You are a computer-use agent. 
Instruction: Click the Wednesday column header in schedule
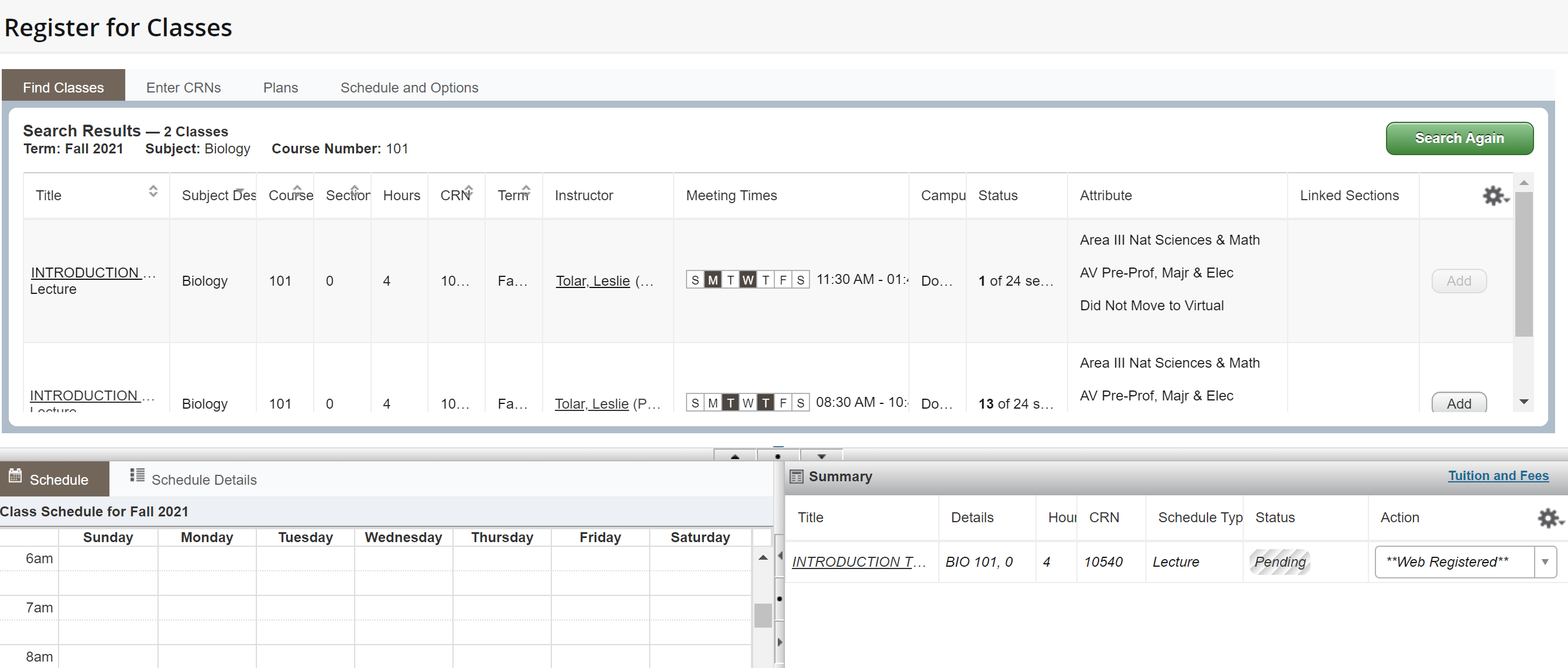(403, 537)
